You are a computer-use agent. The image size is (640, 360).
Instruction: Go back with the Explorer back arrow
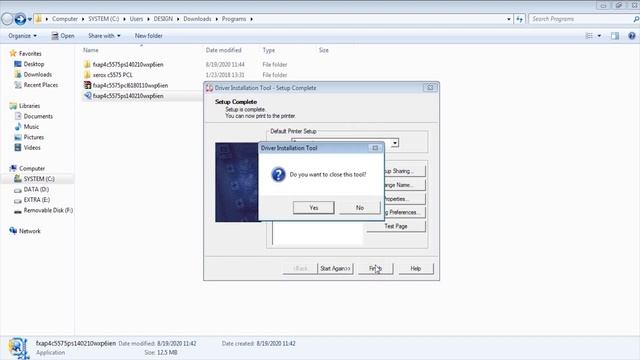coord(7,19)
